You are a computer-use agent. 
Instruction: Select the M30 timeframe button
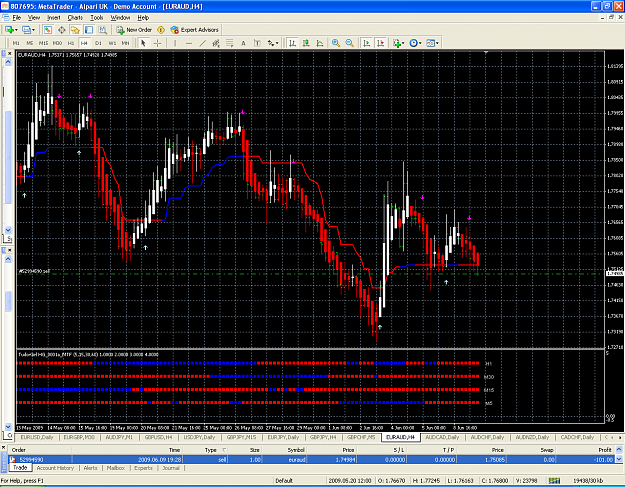[57, 43]
